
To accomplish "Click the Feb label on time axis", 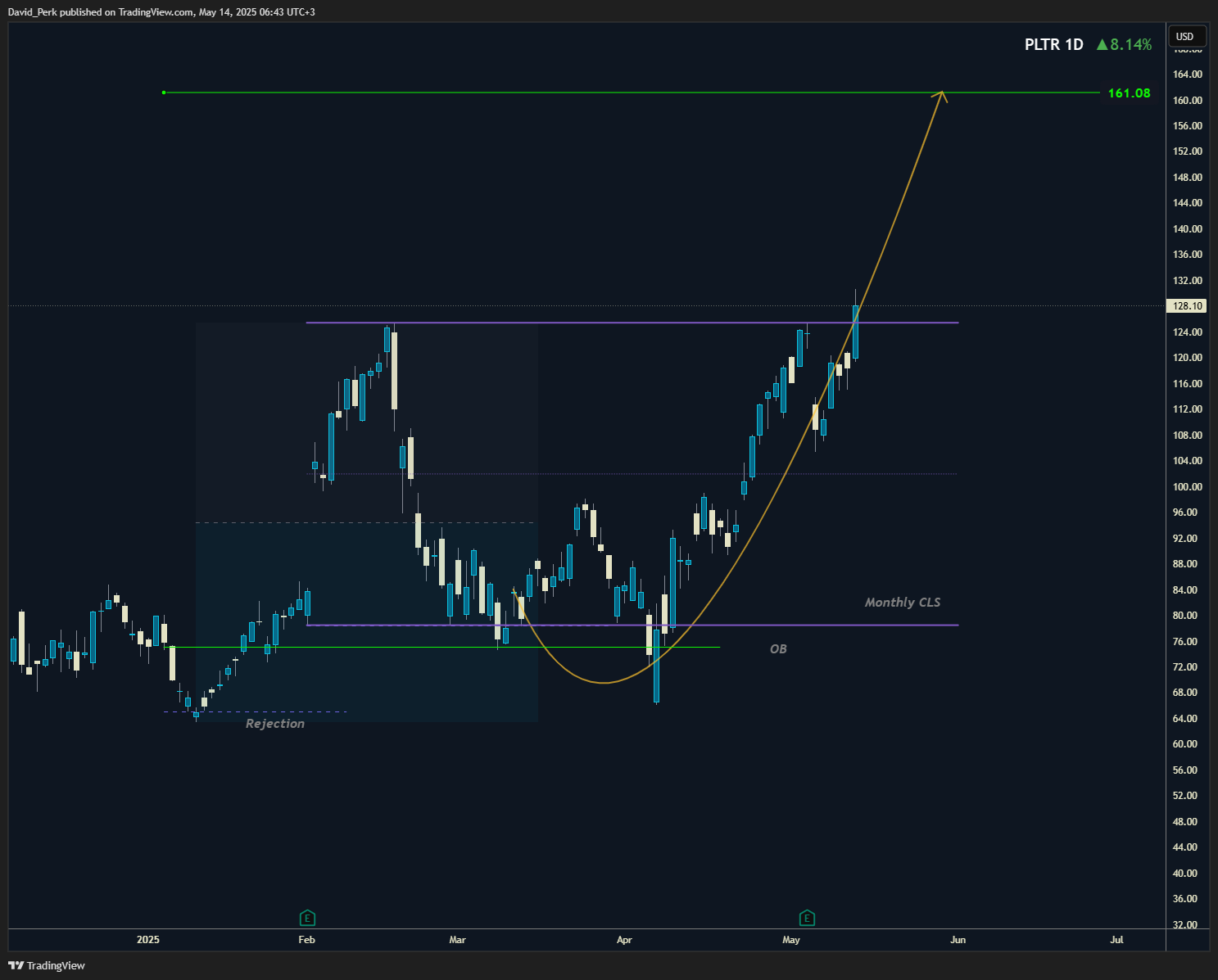I will tap(307, 940).
